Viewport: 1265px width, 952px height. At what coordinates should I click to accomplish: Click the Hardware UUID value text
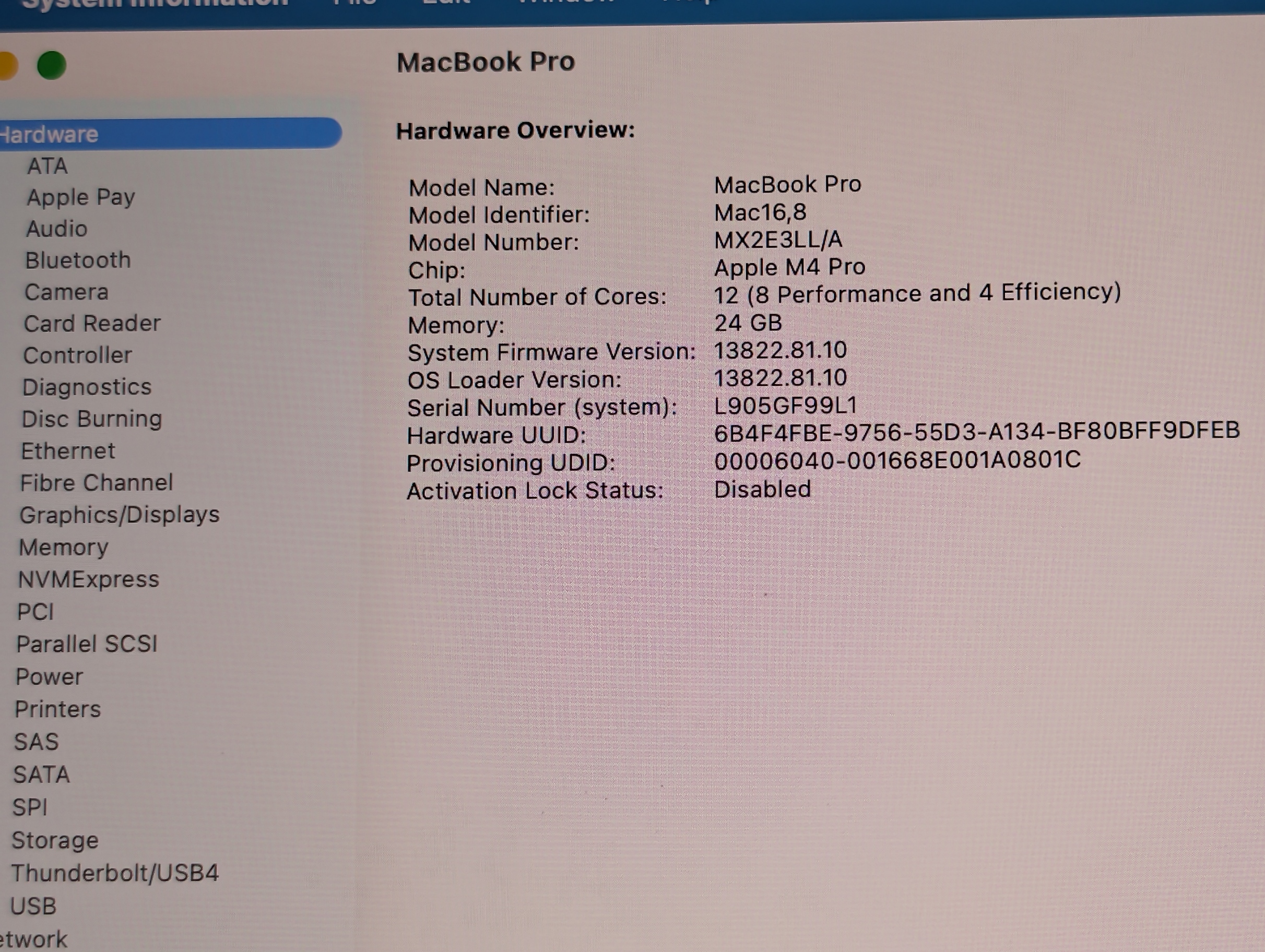pyautogui.click(x=976, y=431)
